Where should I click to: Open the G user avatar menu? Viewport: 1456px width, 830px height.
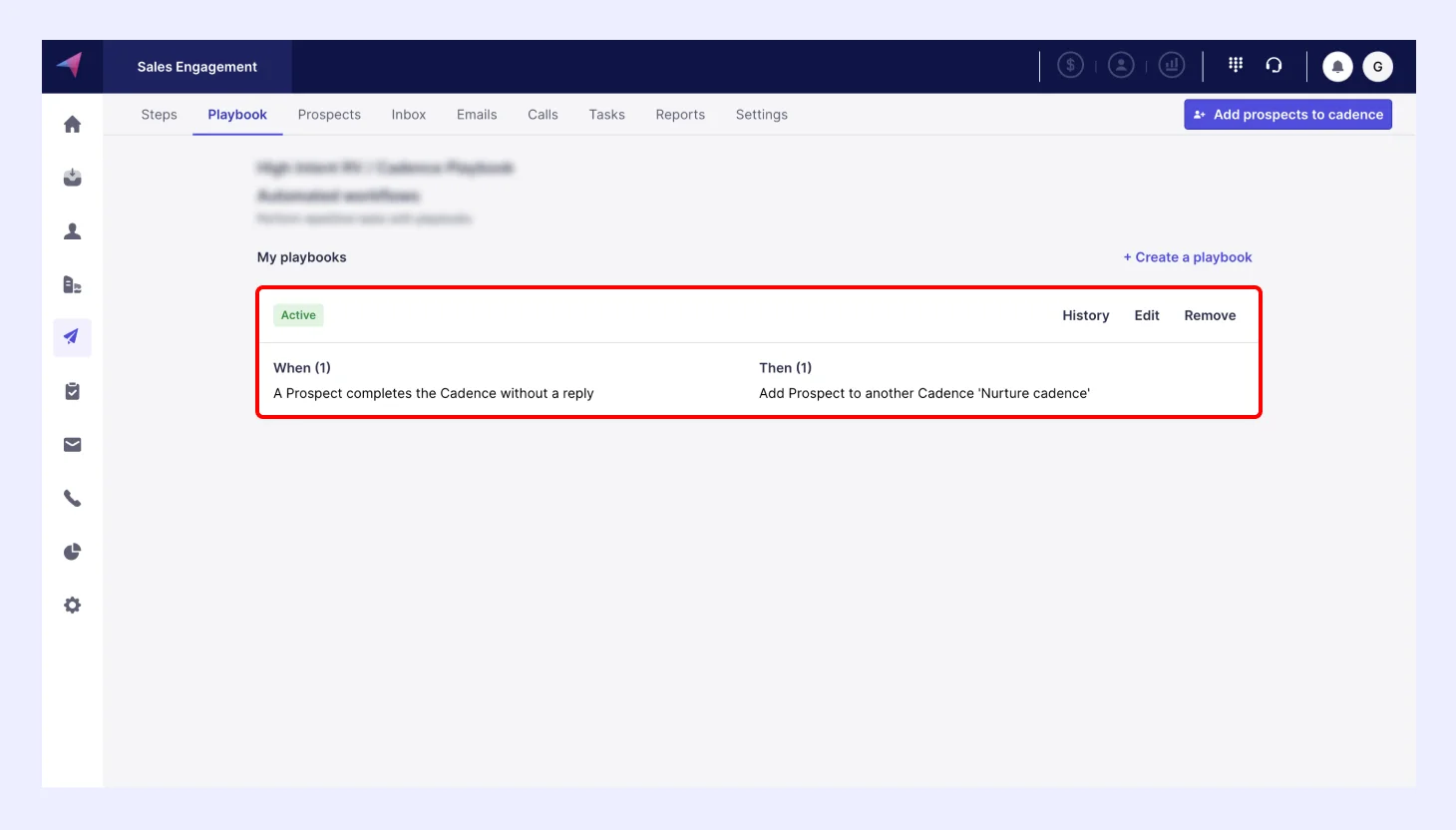(1377, 66)
